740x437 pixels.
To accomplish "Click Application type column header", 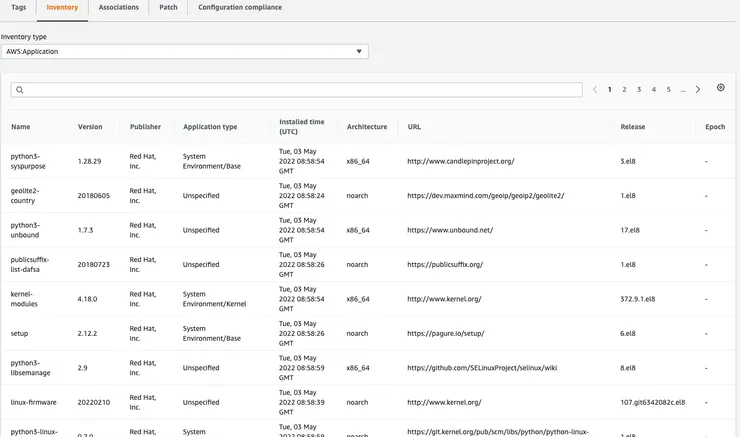I will pyautogui.click(x=210, y=126).
